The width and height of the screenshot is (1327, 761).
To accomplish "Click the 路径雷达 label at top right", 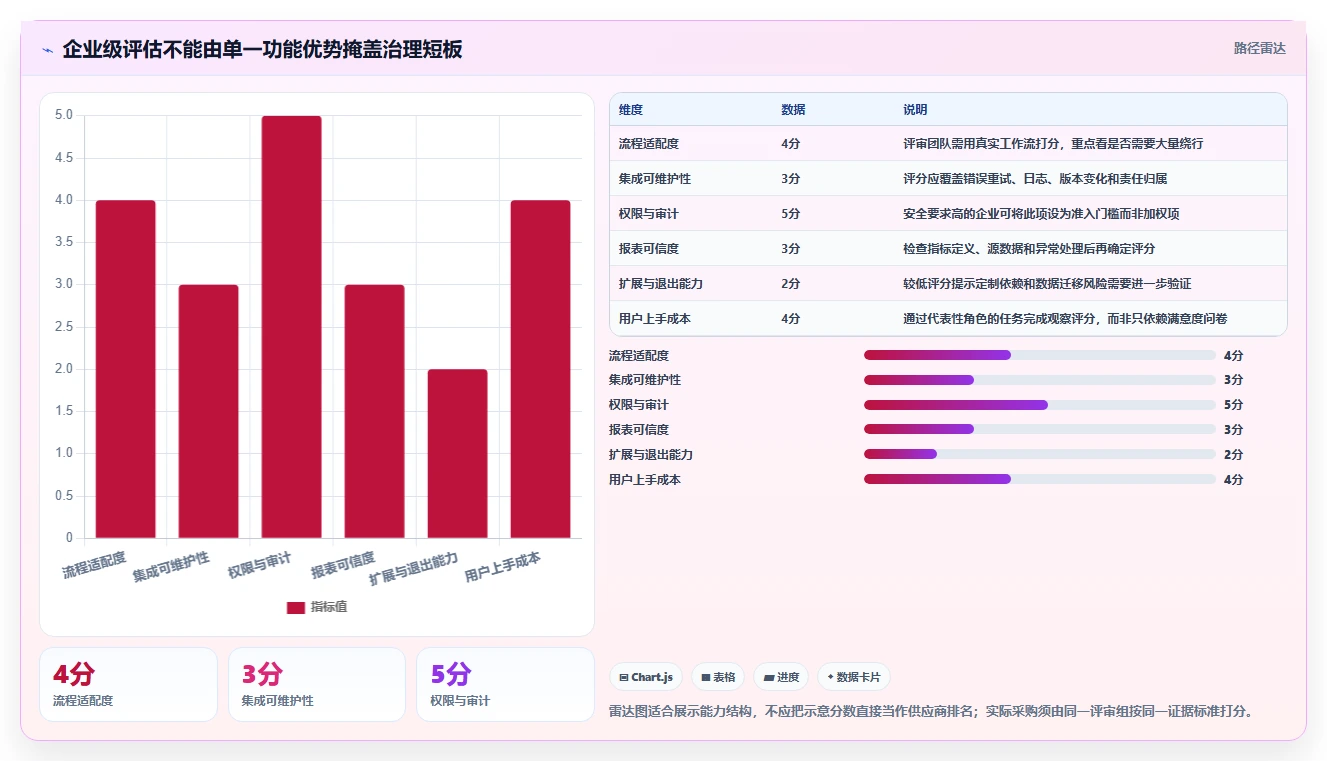I will 1259,48.
